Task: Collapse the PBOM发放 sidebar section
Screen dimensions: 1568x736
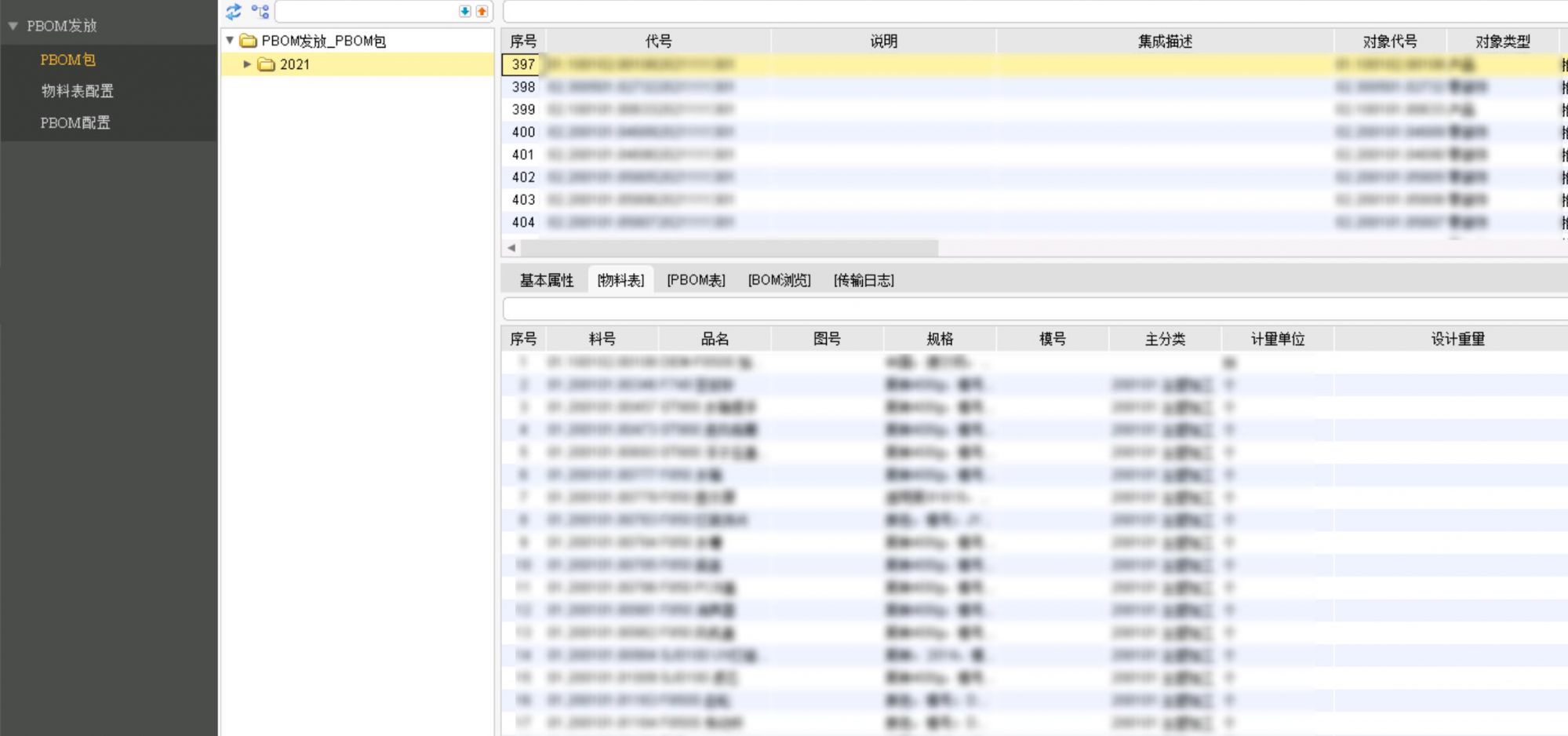Action: click(13, 26)
